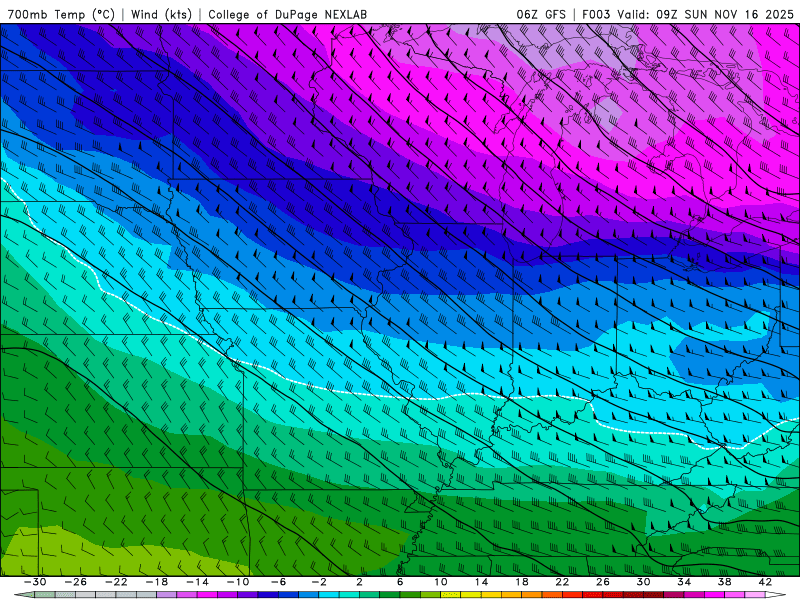Click the '2' color scale label
This screenshot has height=600, width=800.
tap(360, 582)
